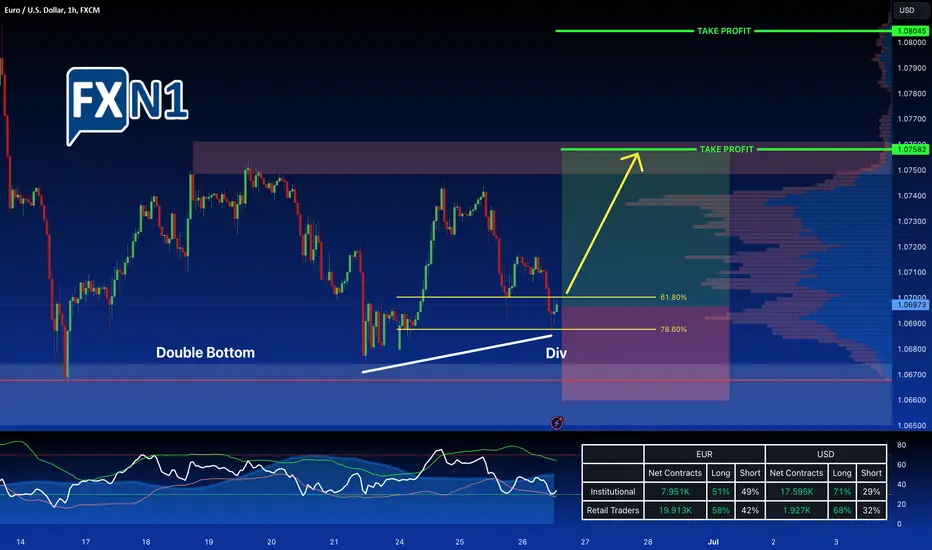Click the lightning event icon on chart

click(556, 423)
